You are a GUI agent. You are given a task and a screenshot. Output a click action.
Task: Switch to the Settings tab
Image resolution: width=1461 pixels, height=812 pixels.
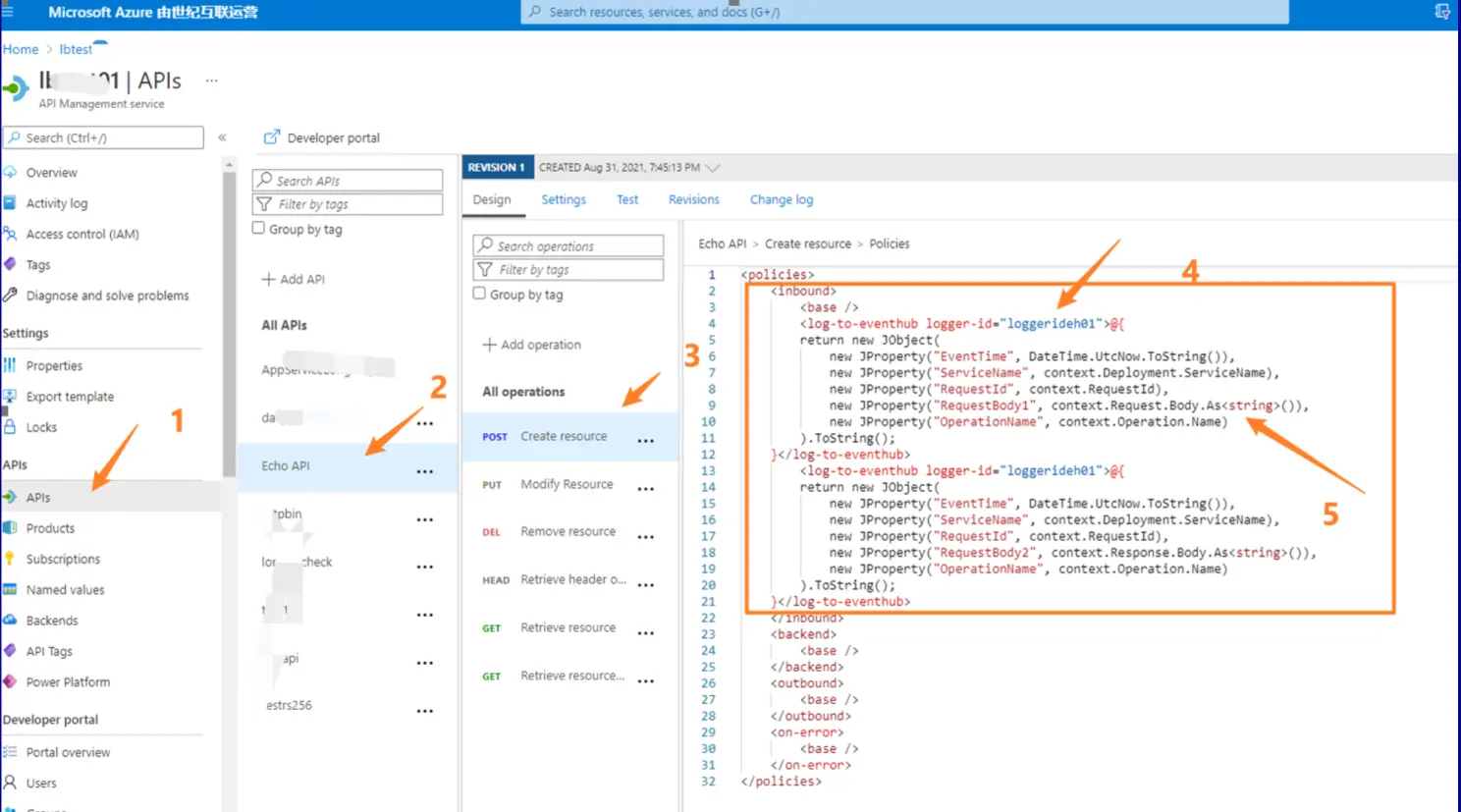tap(564, 199)
